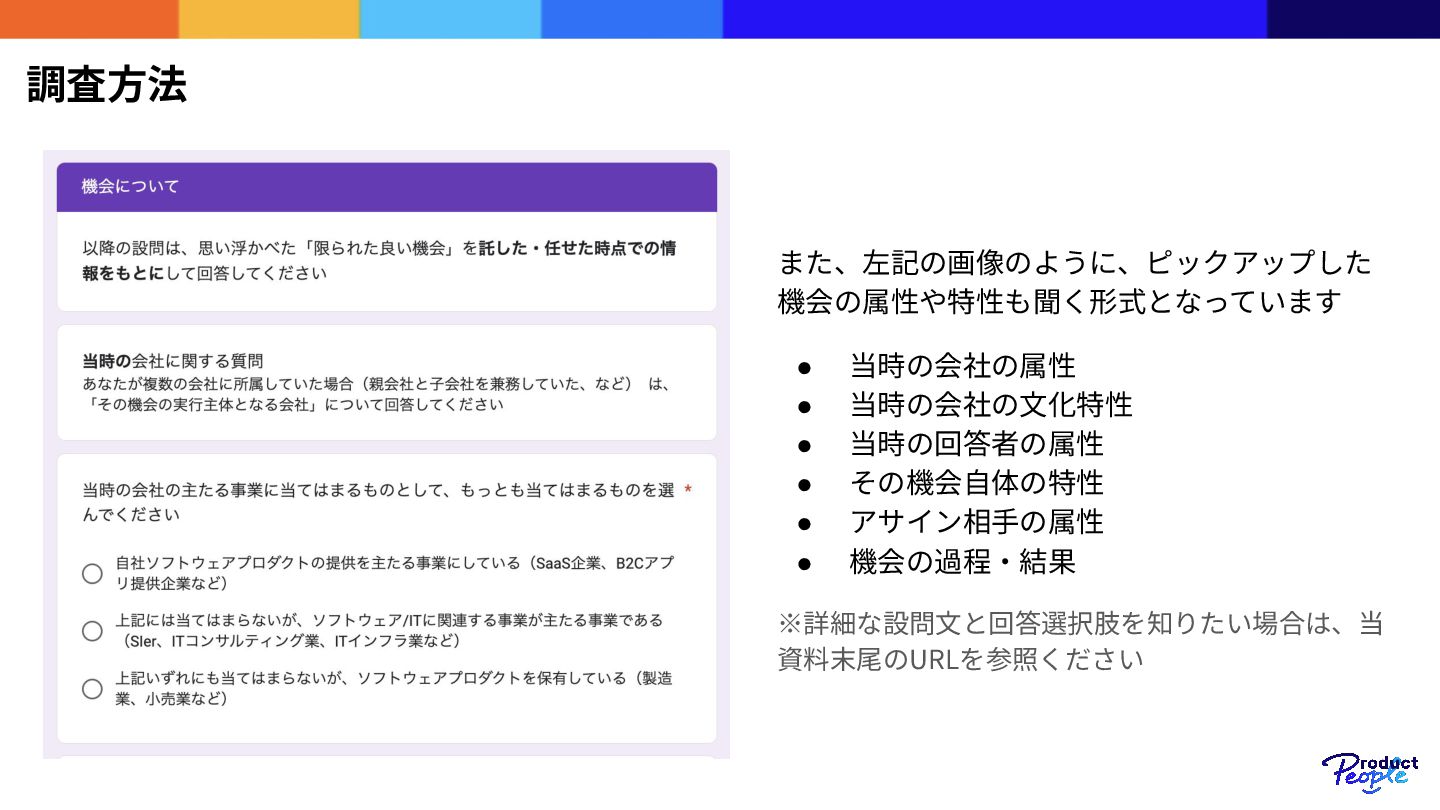Click the purple 機会について form header
The height and width of the screenshot is (810, 1440).
tap(387, 187)
